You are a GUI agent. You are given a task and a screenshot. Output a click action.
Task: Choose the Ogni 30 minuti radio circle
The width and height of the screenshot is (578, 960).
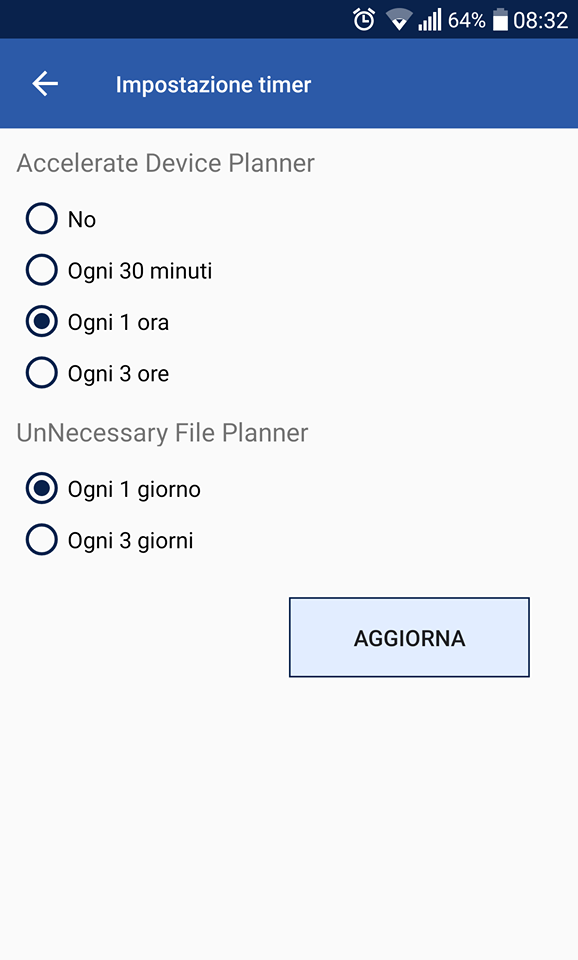coord(42,271)
